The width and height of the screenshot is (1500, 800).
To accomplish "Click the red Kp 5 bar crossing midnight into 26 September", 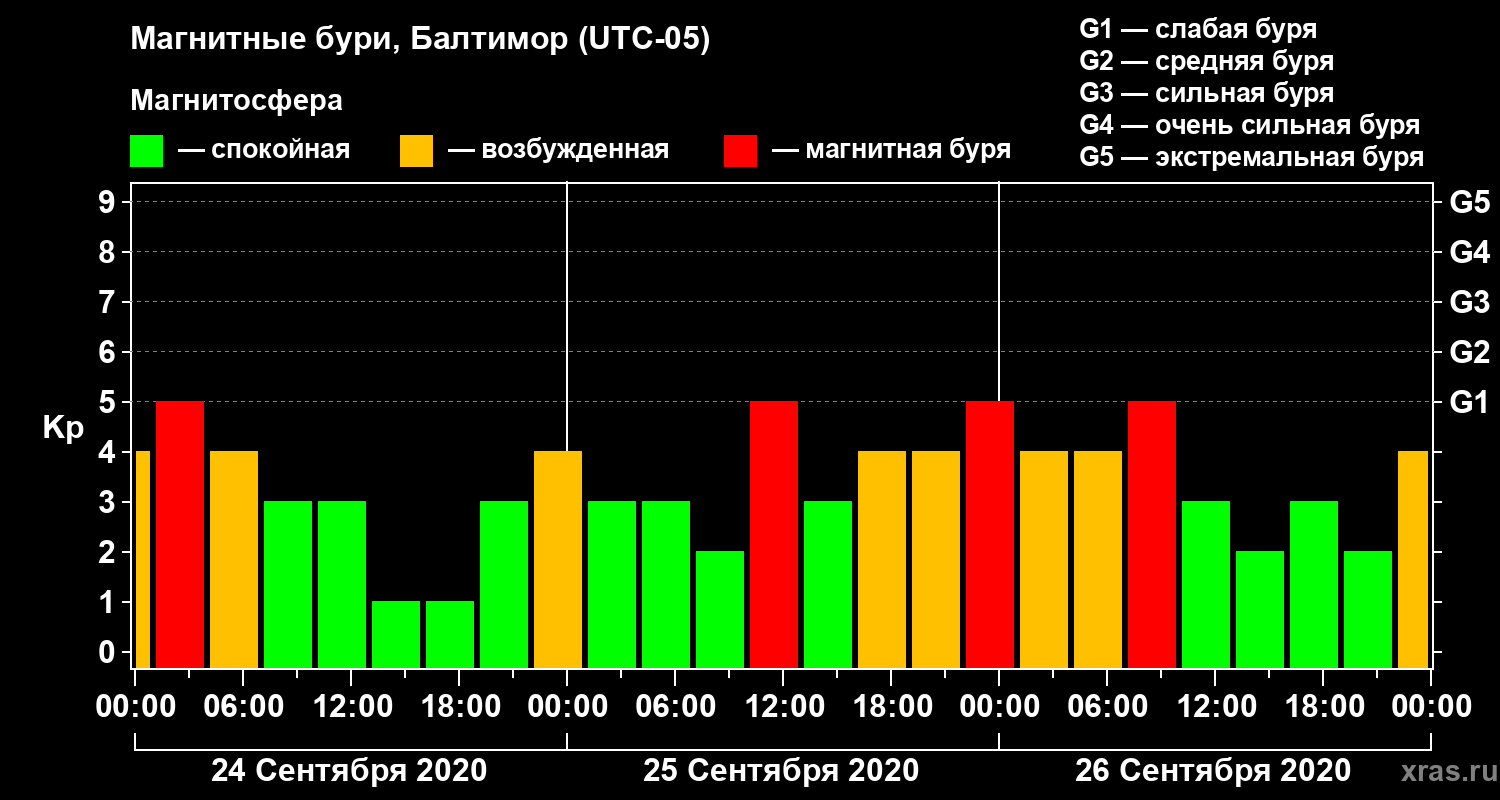I will point(990,534).
